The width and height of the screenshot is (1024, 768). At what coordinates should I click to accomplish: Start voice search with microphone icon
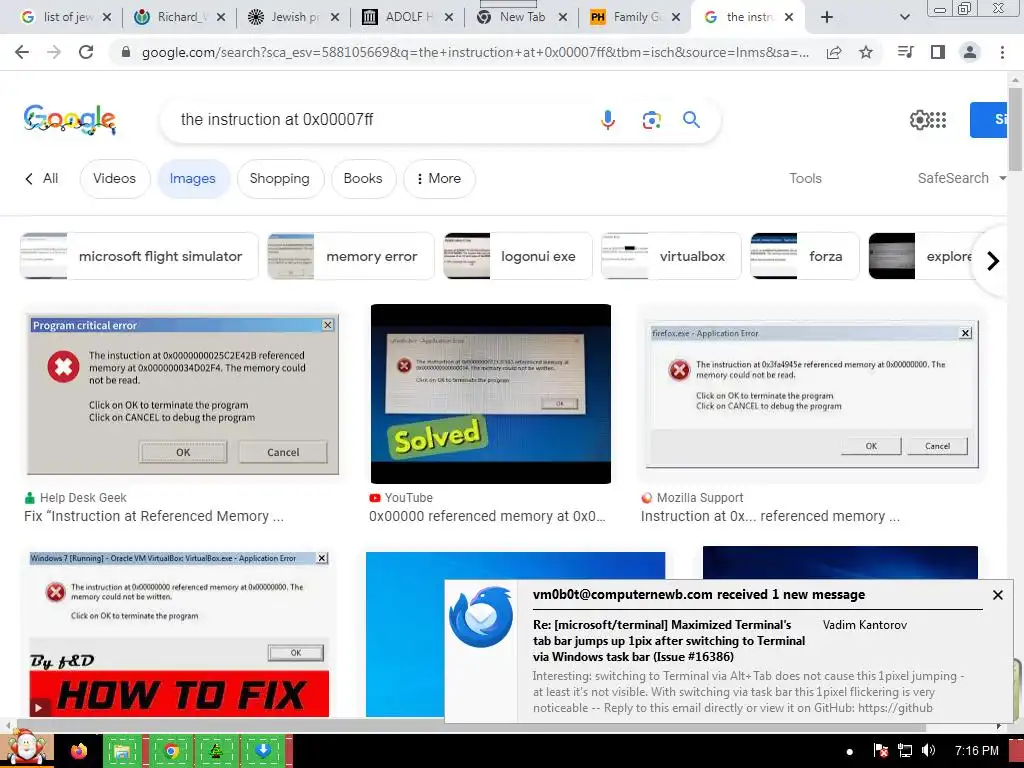[x=607, y=120]
